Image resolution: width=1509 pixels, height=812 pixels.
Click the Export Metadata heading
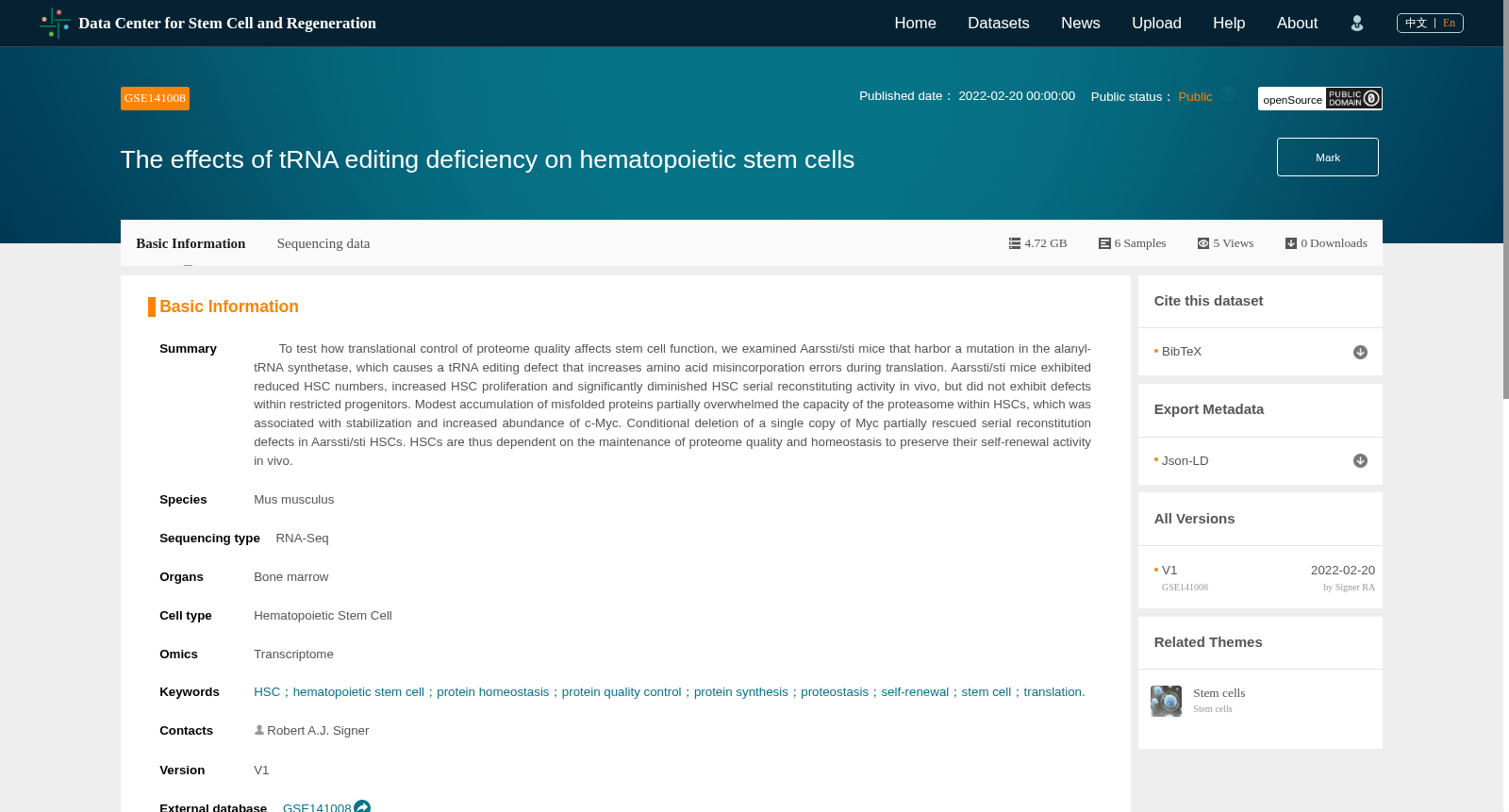point(1208,409)
